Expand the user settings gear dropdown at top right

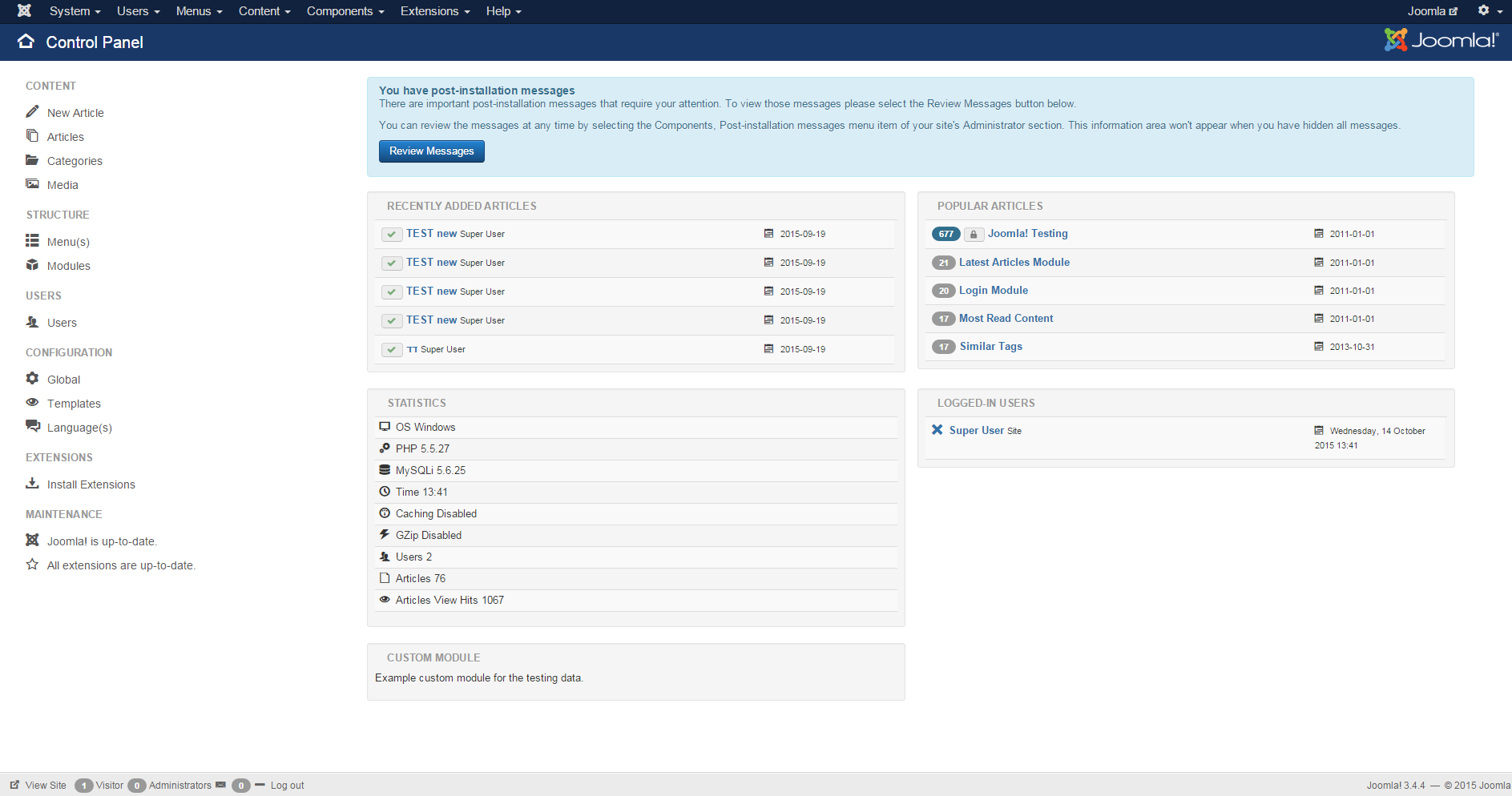click(x=1489, y=11)
